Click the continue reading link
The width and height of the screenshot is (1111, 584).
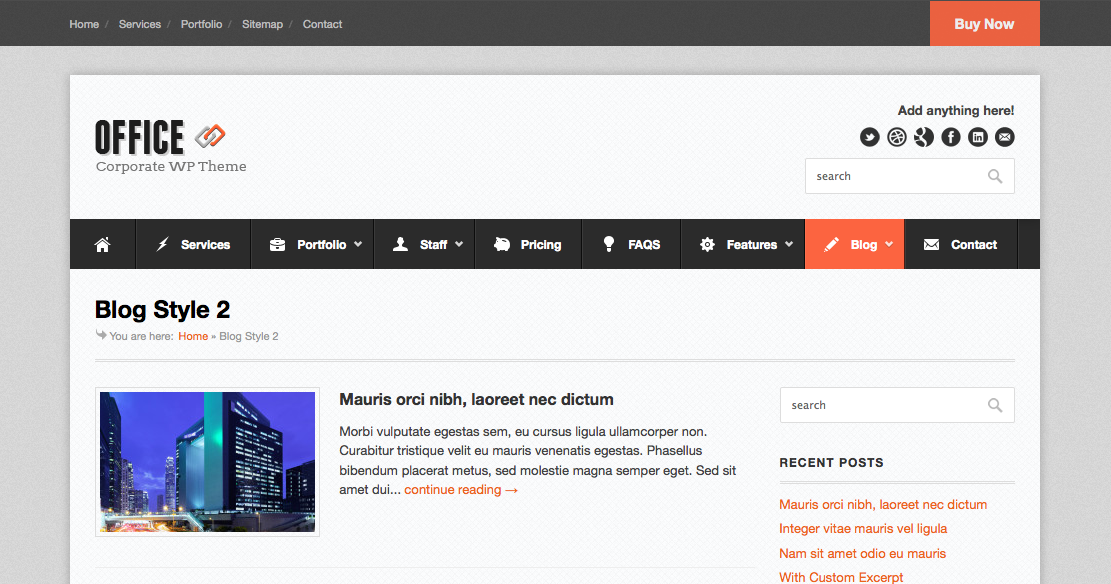tap(461, 490)
